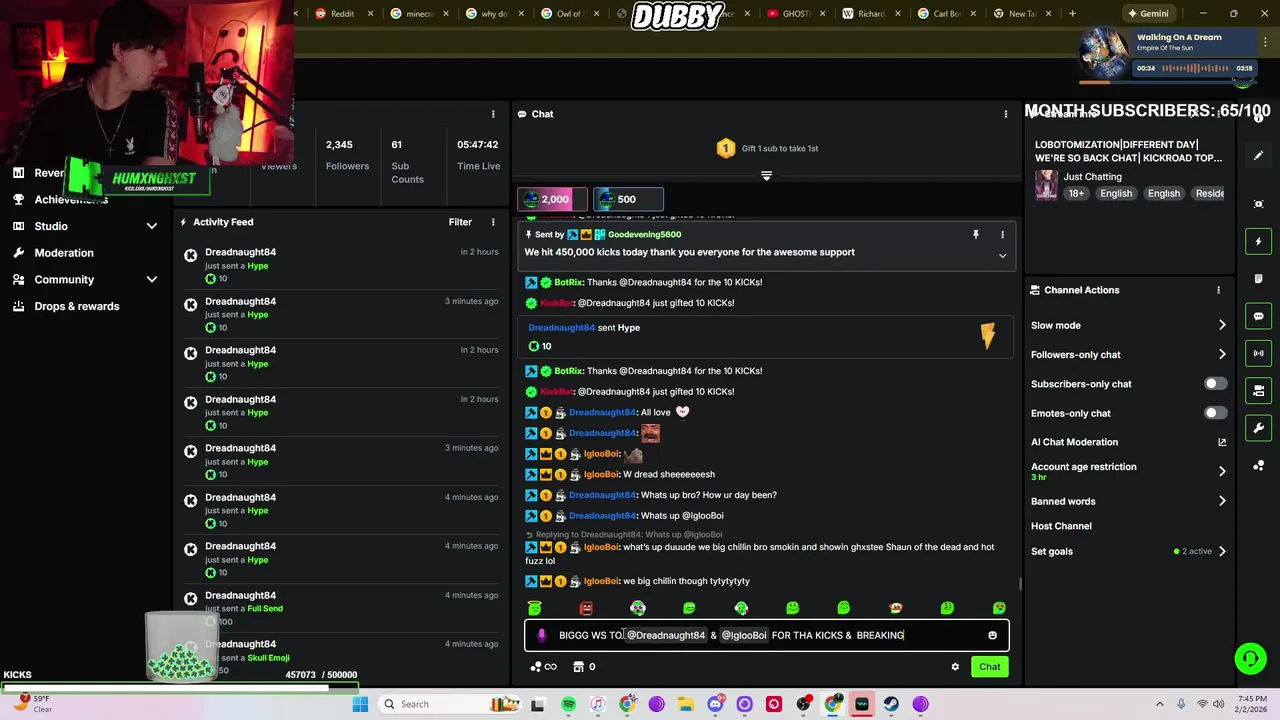Open Gemini button in browser
The image size is (1280, 720).
[x=1147, y=14]
